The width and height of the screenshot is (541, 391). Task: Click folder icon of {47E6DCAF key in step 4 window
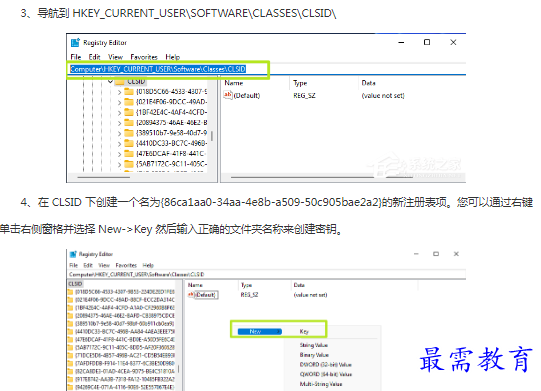71,340
